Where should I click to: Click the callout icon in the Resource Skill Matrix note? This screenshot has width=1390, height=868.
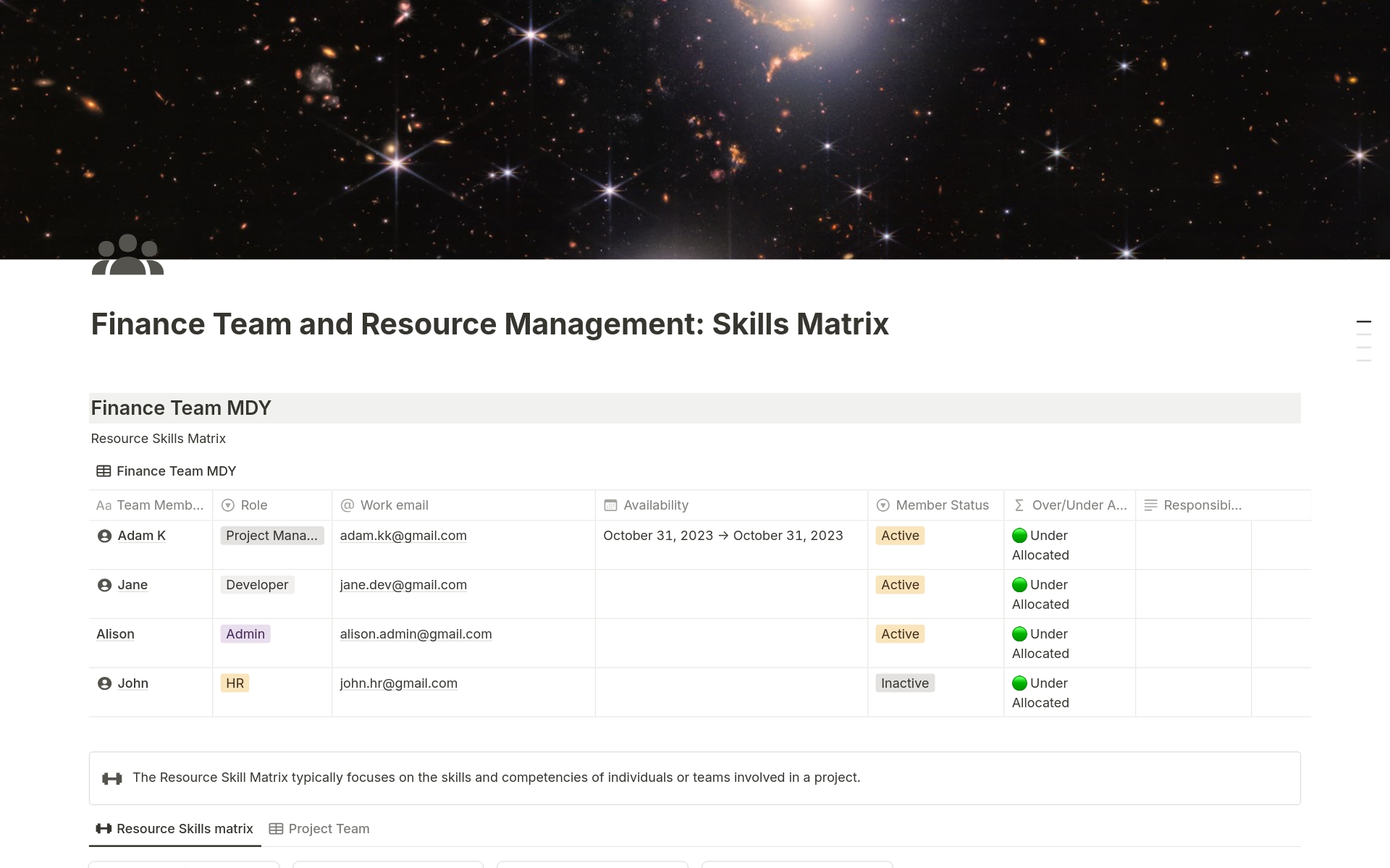coord(112,778)
